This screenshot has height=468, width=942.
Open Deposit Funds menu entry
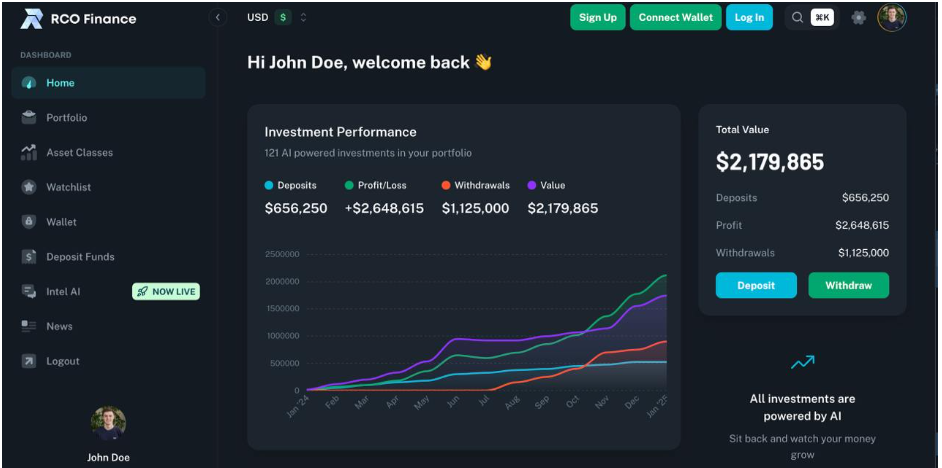click(80, 257)
